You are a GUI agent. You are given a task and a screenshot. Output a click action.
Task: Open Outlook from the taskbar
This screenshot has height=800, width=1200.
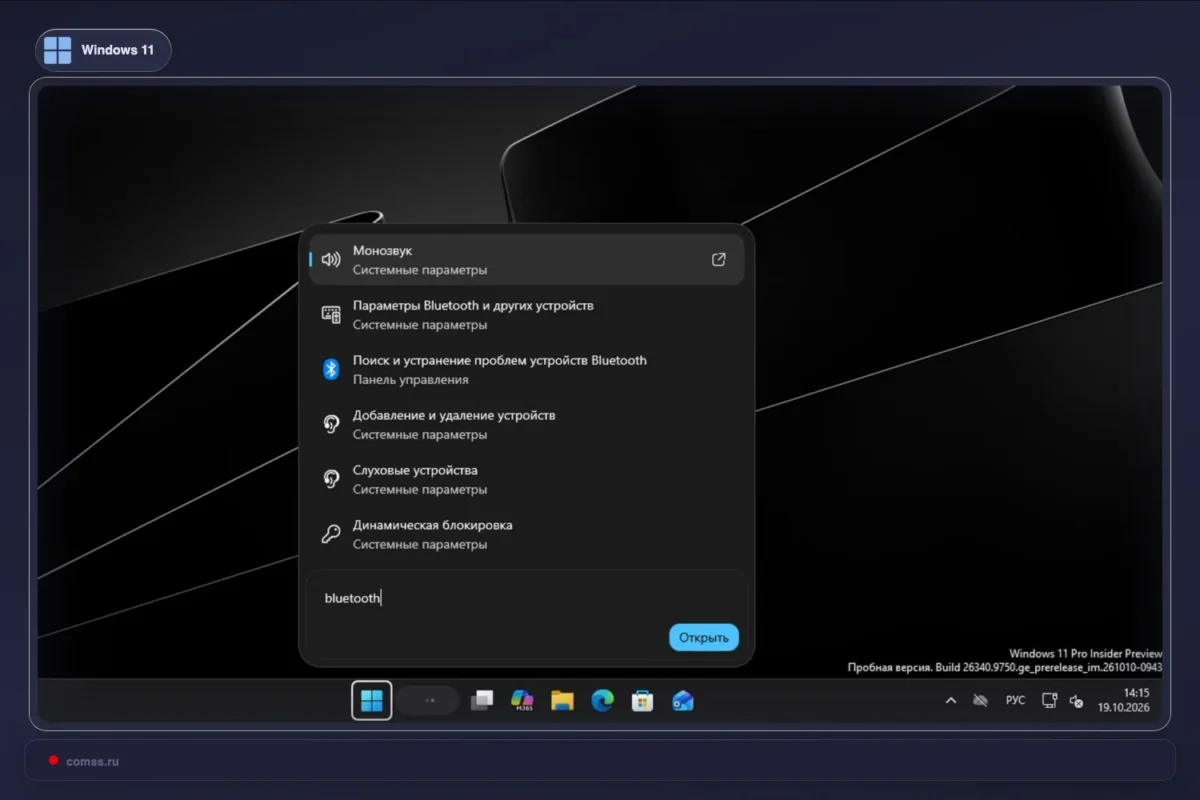point(683,701)
